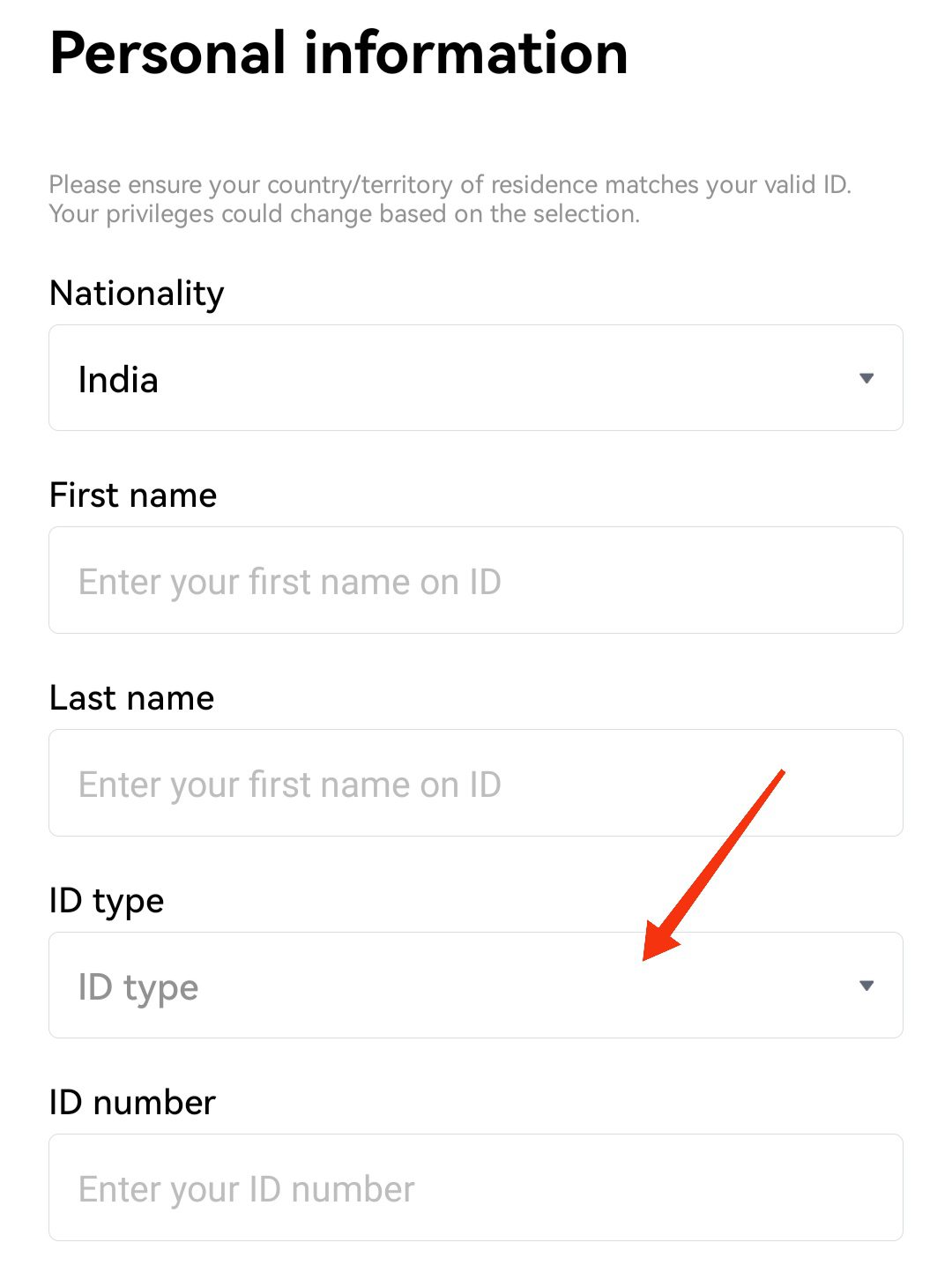The width and height of the screenshot is (952, 1265).
Task: Click the country of residence notice text
Action: coord(450,185)
